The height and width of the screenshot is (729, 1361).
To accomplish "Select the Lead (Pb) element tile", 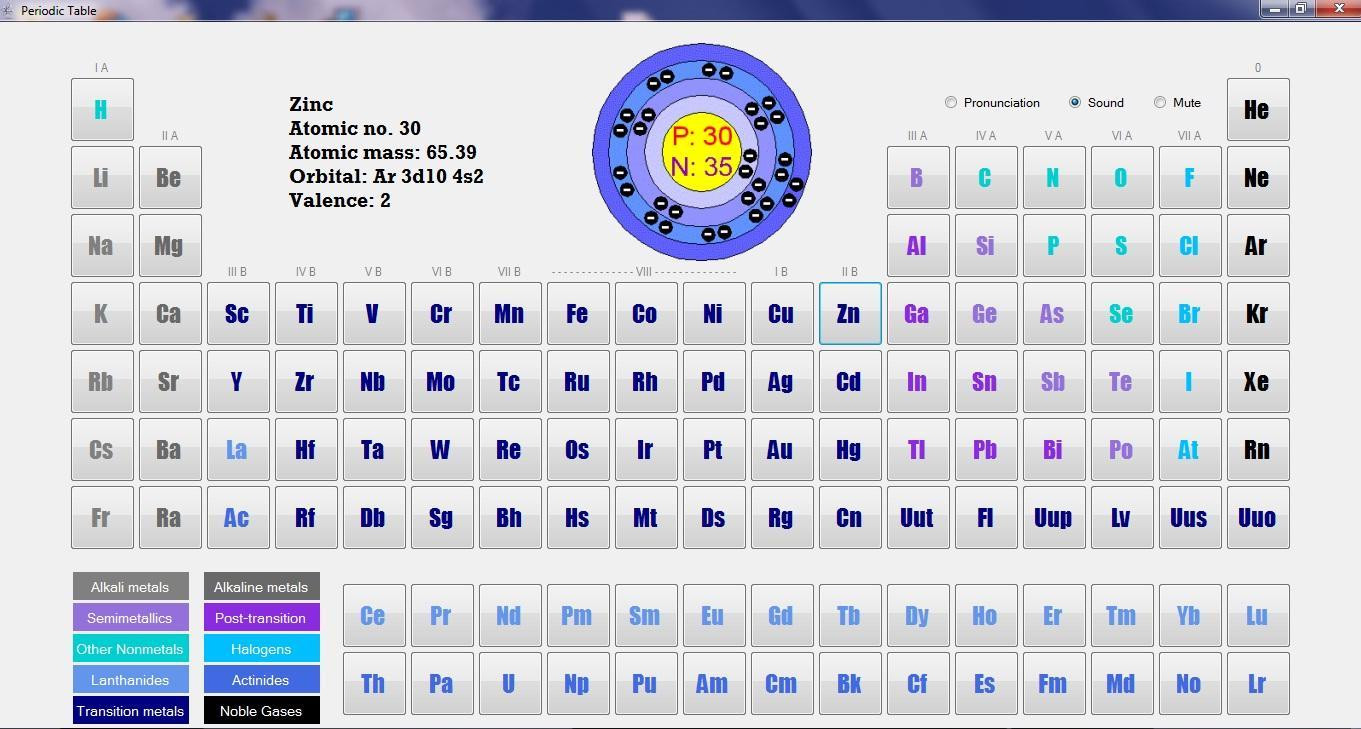I will point(986,450).
